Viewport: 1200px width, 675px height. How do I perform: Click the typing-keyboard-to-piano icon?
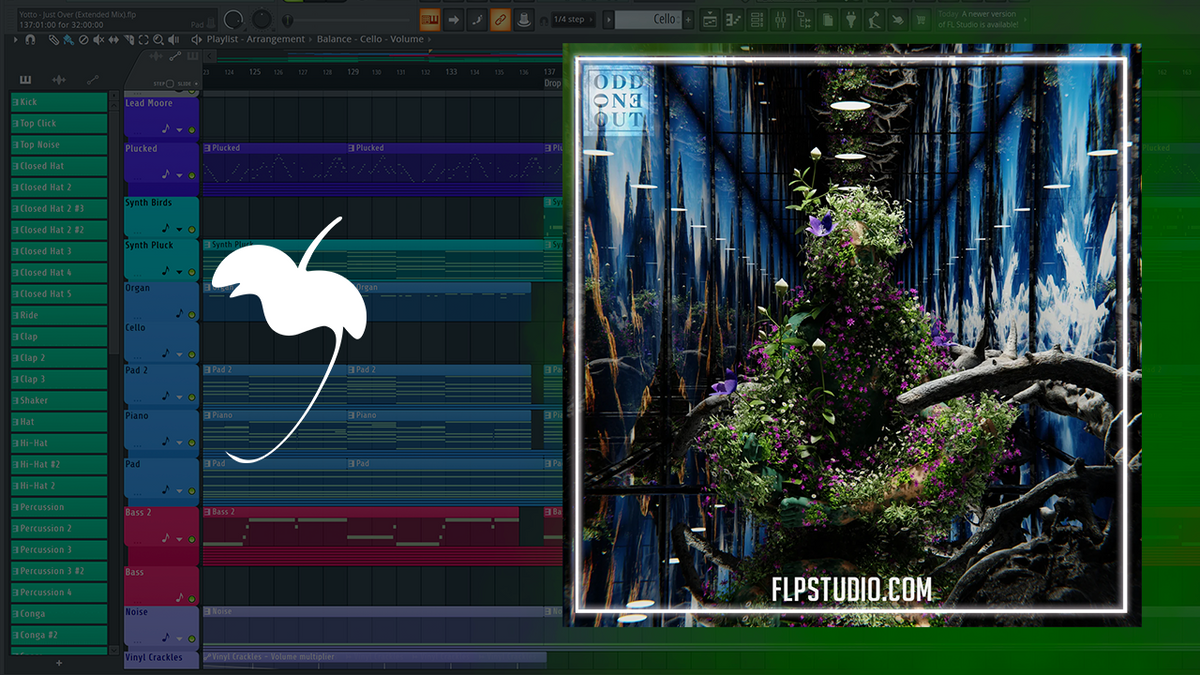[x=429, y=21]
